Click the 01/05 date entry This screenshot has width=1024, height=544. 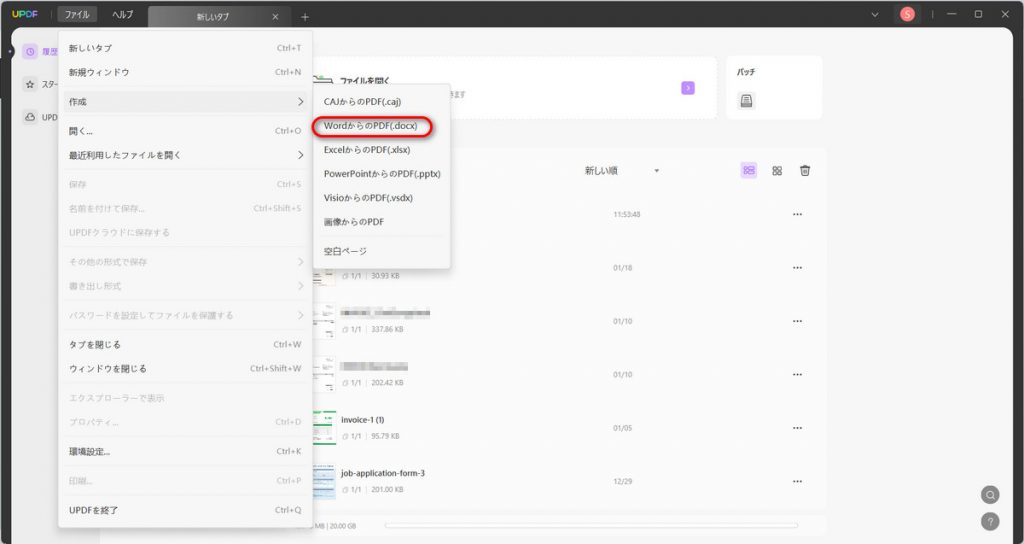[622, 428]
